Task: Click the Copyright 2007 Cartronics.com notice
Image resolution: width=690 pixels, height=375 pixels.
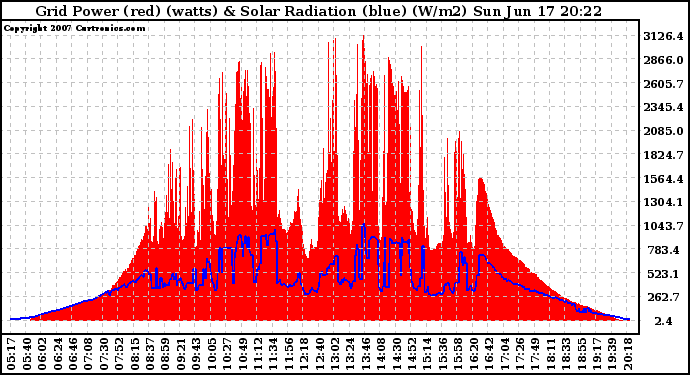Action: tap(74, 28)
